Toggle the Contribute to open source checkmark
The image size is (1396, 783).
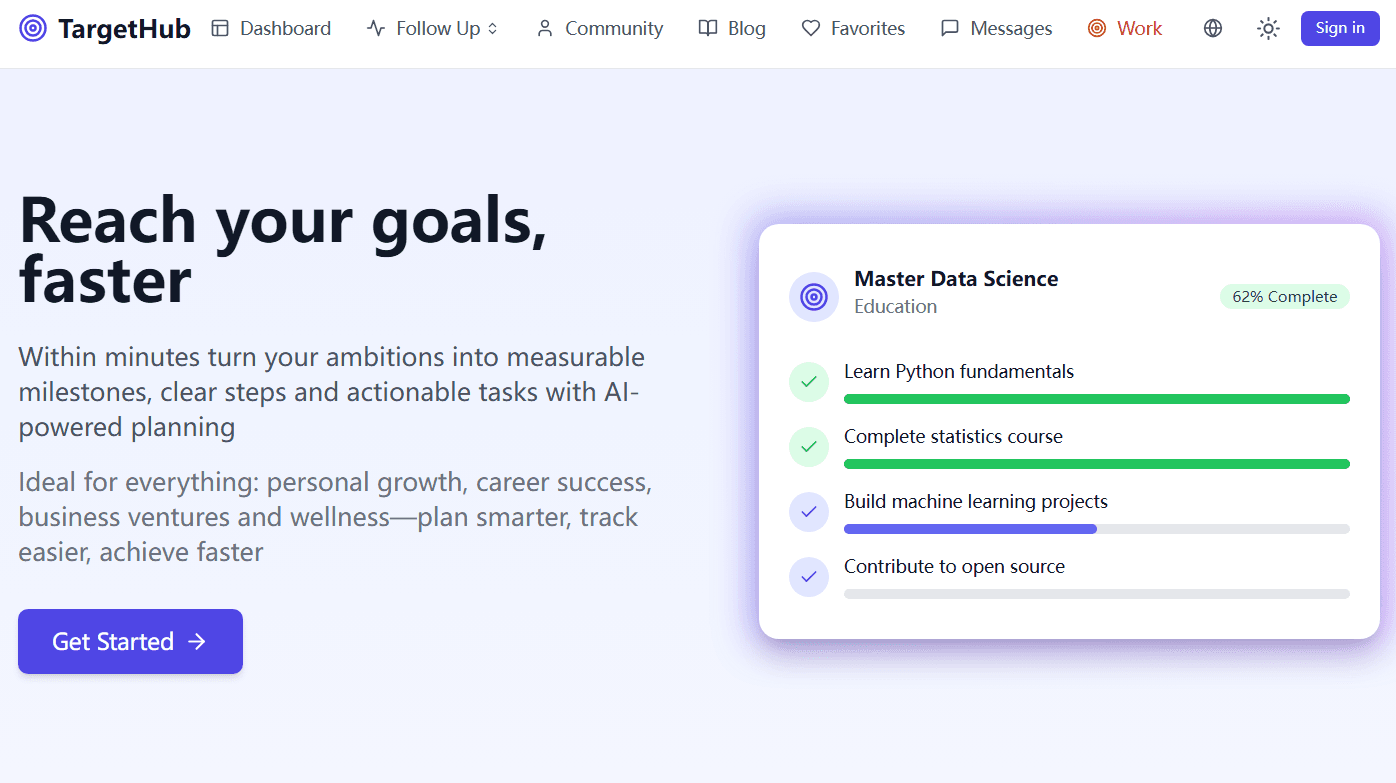tap(809, 577)
